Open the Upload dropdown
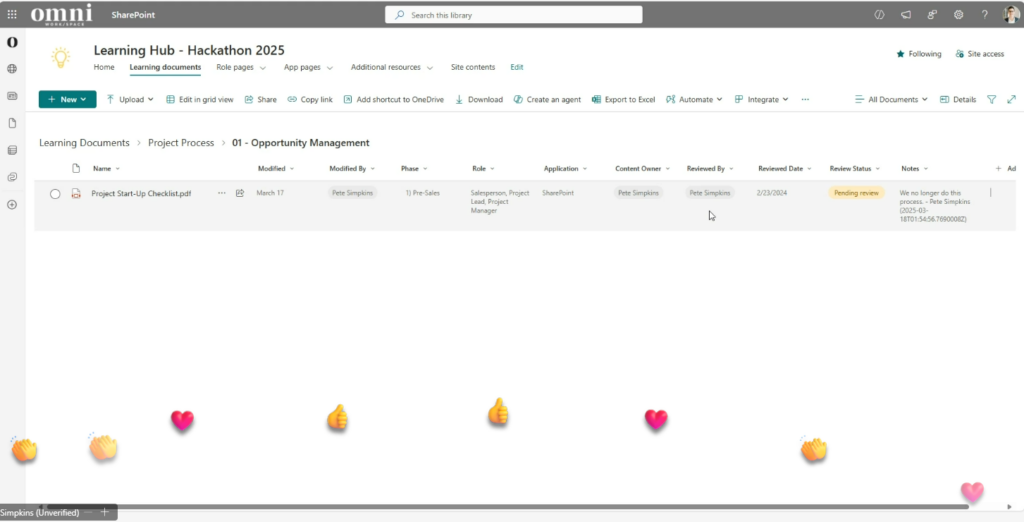Viewport: 1024px width, 522px height. coord(130,99)
